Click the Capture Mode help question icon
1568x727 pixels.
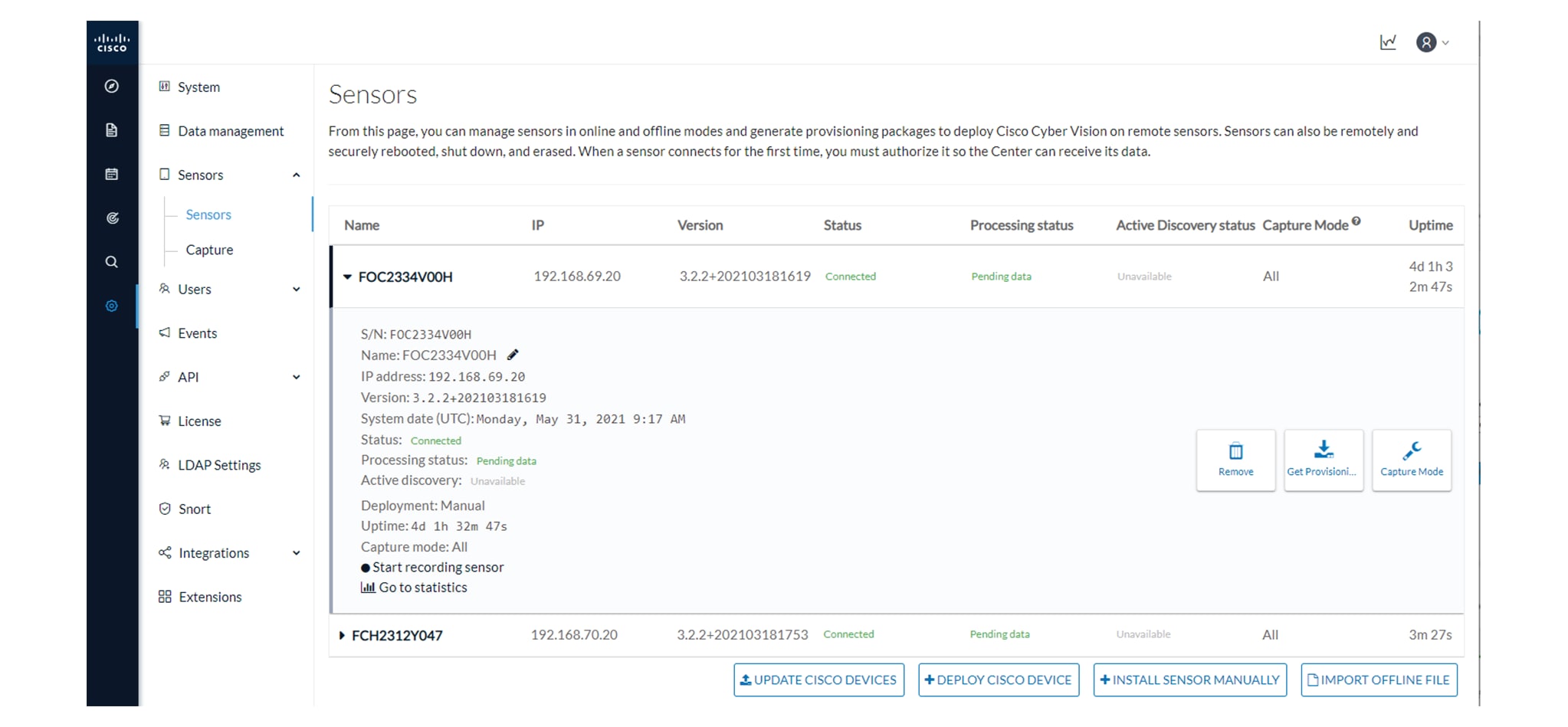click(1356, 221)
